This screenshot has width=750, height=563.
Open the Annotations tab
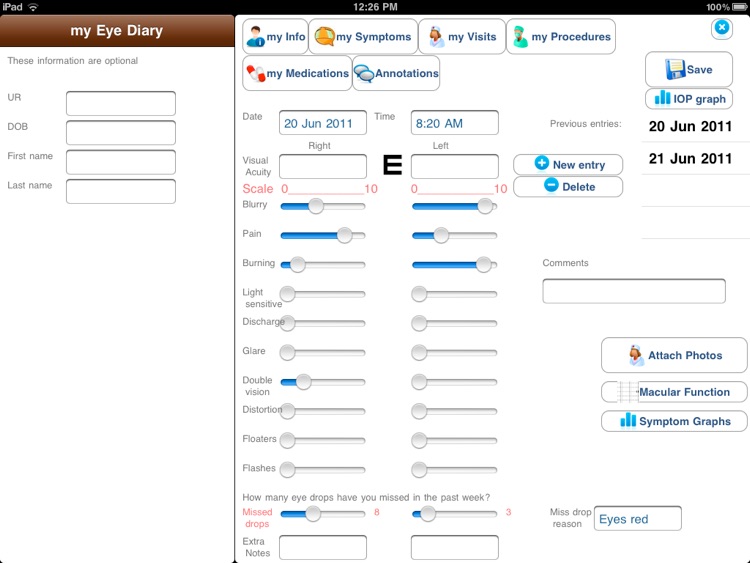click(396, 73)
